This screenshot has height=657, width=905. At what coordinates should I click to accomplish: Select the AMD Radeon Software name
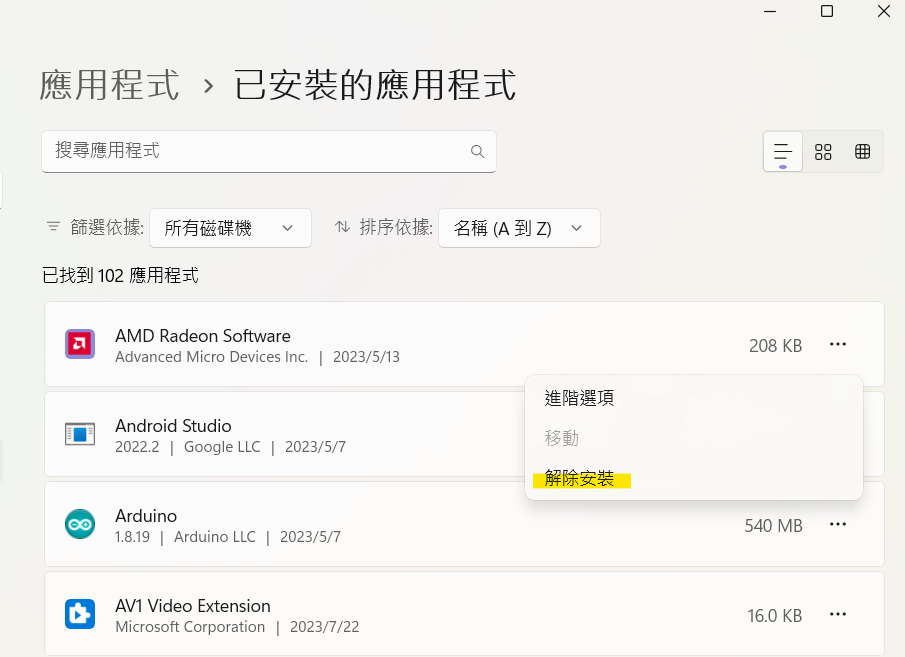(x=203, y=336)
